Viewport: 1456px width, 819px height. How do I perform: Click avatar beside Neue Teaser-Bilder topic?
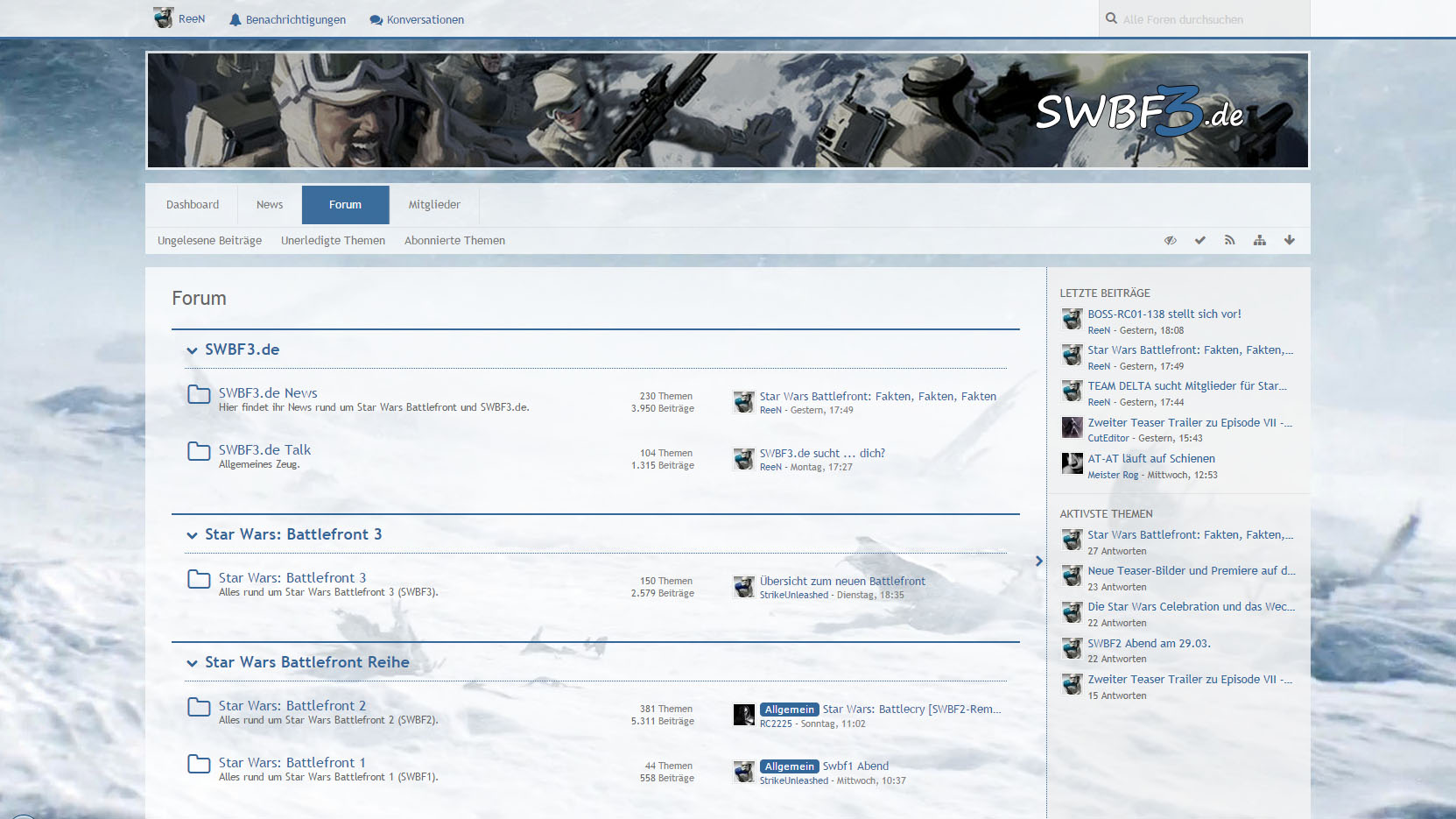coord(1072,575)
